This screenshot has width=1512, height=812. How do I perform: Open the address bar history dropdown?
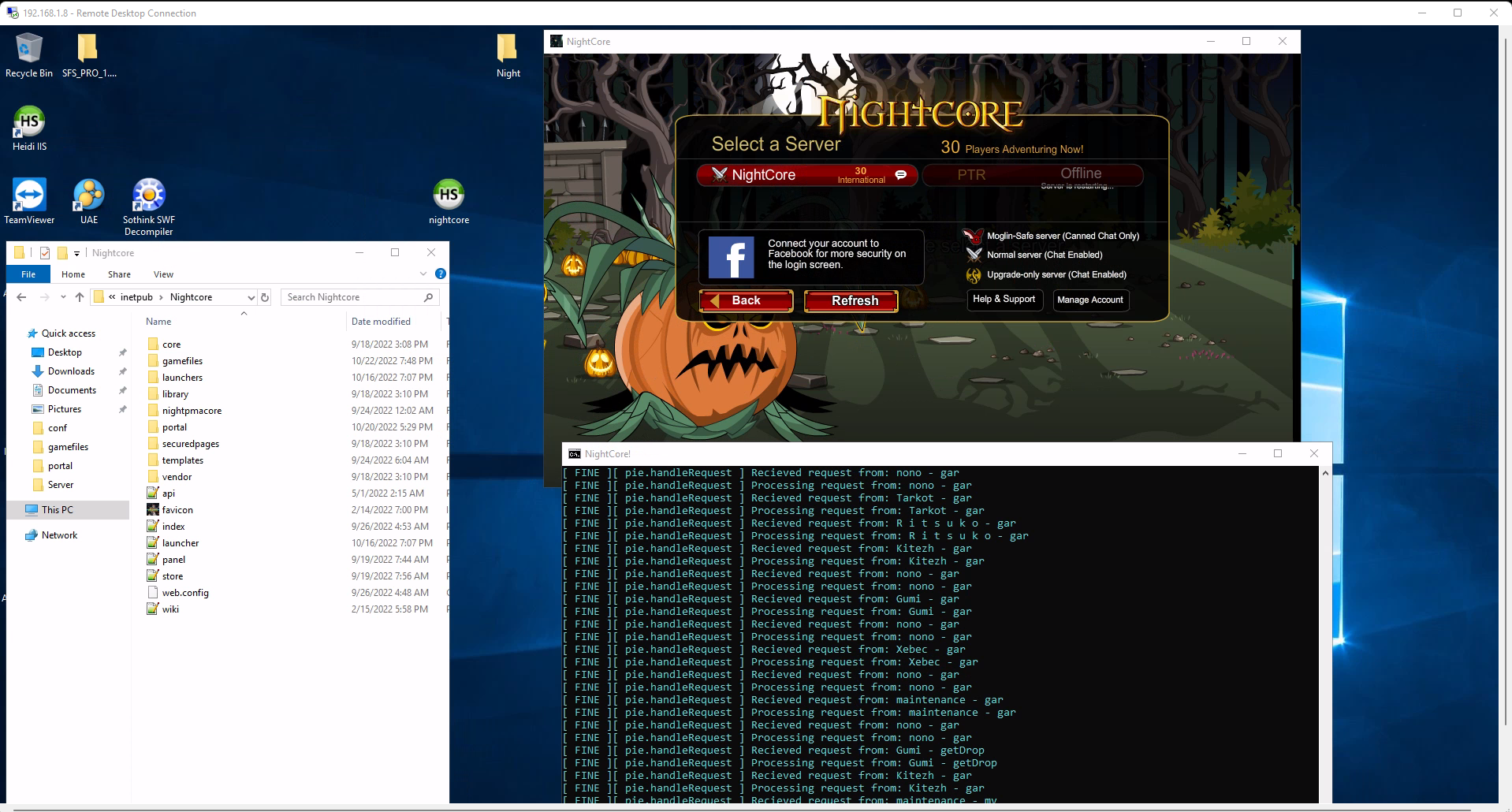coord(251,297)
